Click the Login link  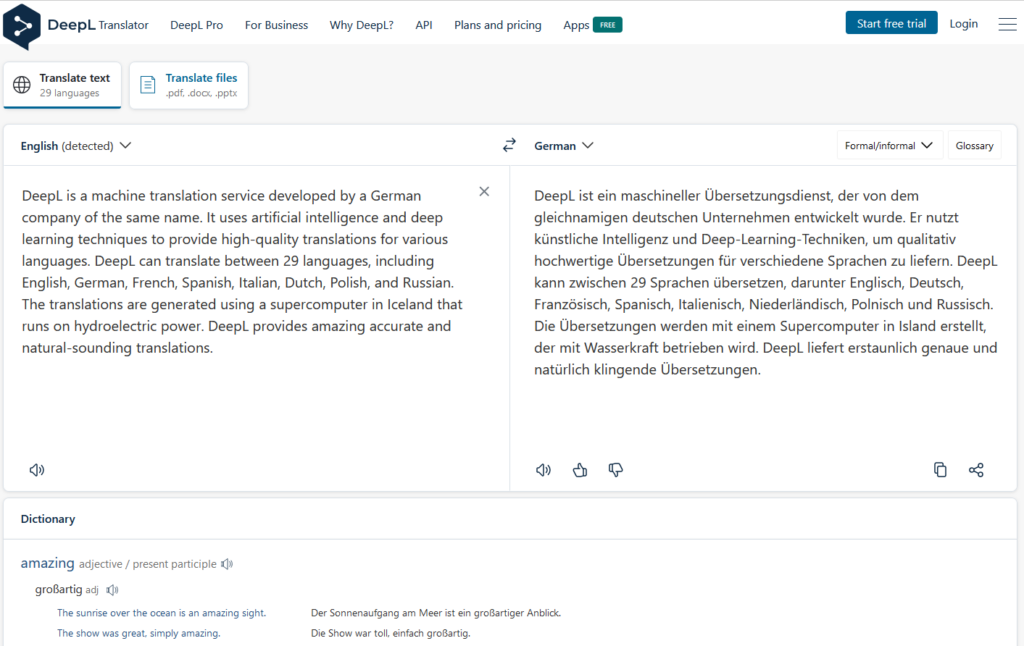963,24
